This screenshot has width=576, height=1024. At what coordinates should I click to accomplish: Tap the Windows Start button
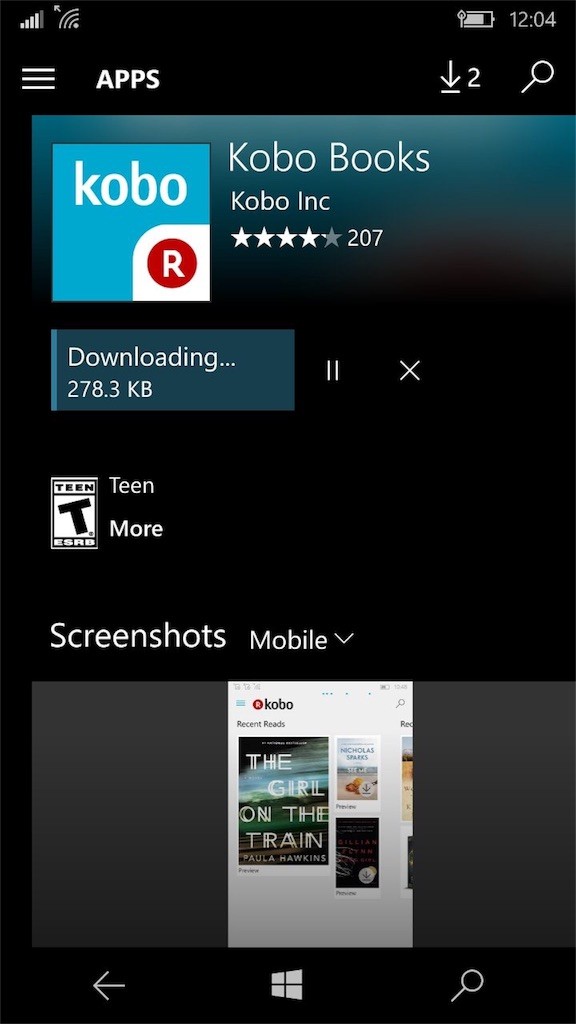287,985
